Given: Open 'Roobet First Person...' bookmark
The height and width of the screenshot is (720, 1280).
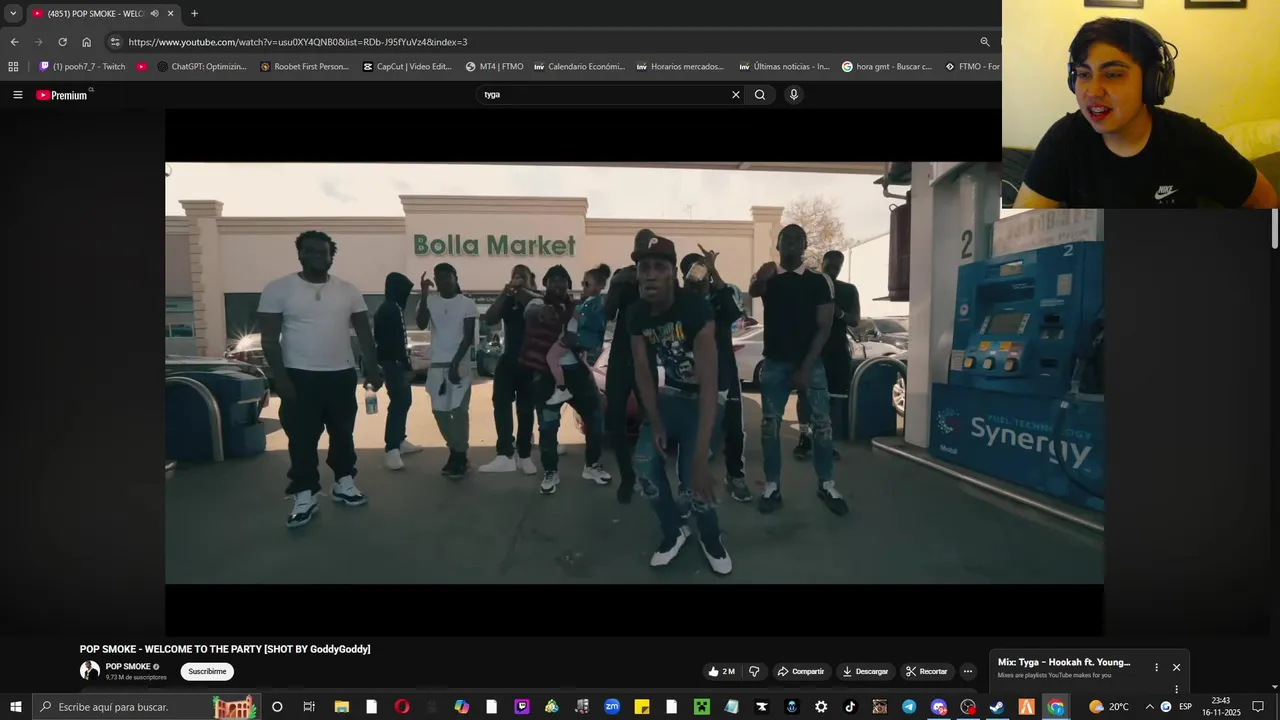Looking at the screenshot, I should tap(304, 67).
